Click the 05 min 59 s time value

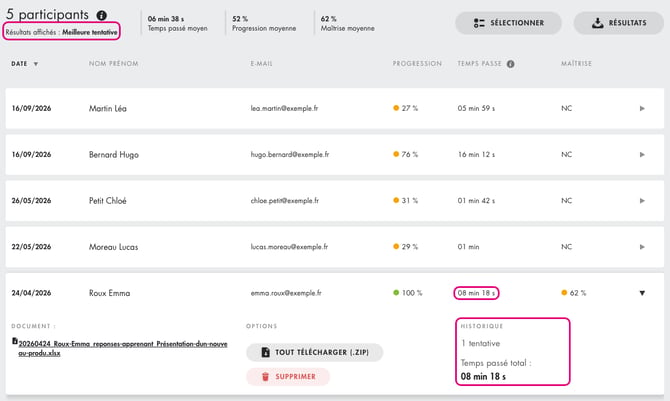point(476,109)
